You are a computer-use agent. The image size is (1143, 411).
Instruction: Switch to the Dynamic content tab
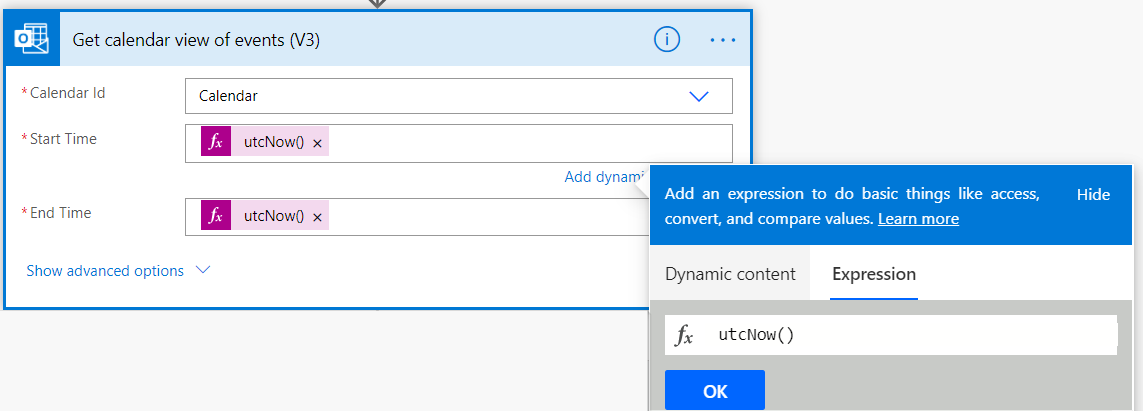(x=730, y=274)
